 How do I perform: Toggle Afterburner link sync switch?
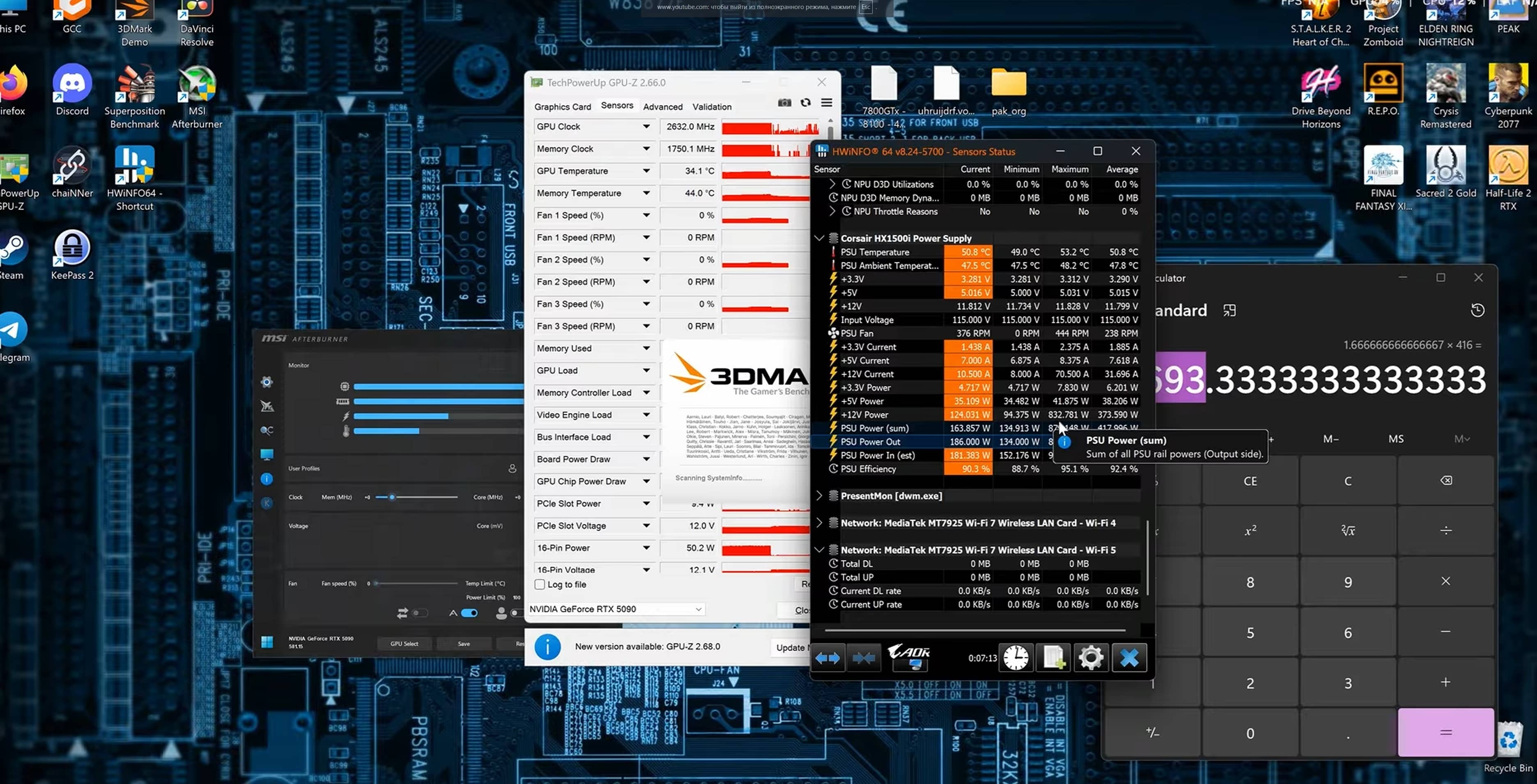(419, 613)
